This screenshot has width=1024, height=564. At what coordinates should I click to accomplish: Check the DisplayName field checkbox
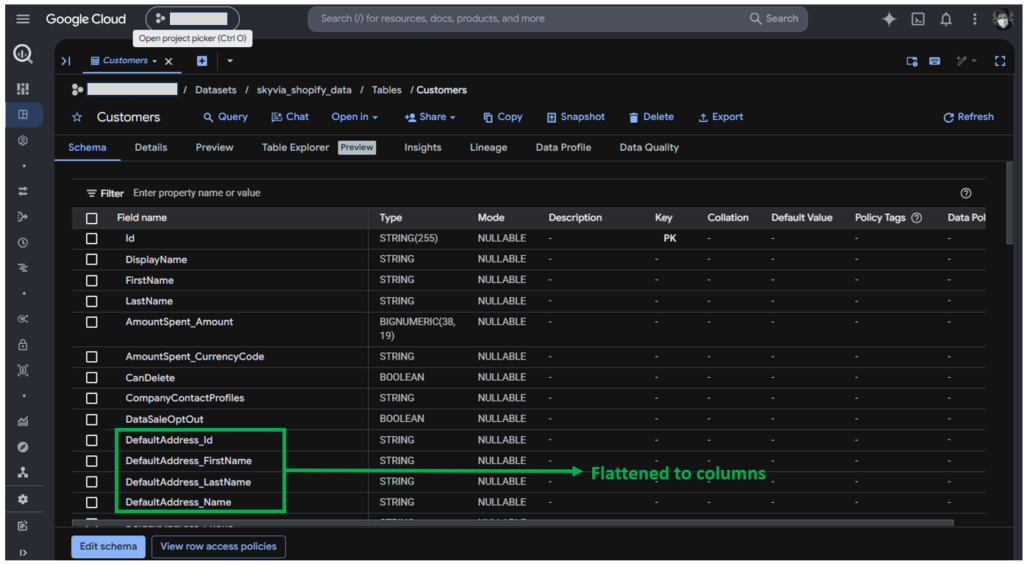pyautogui.click(x=91, y=260)
